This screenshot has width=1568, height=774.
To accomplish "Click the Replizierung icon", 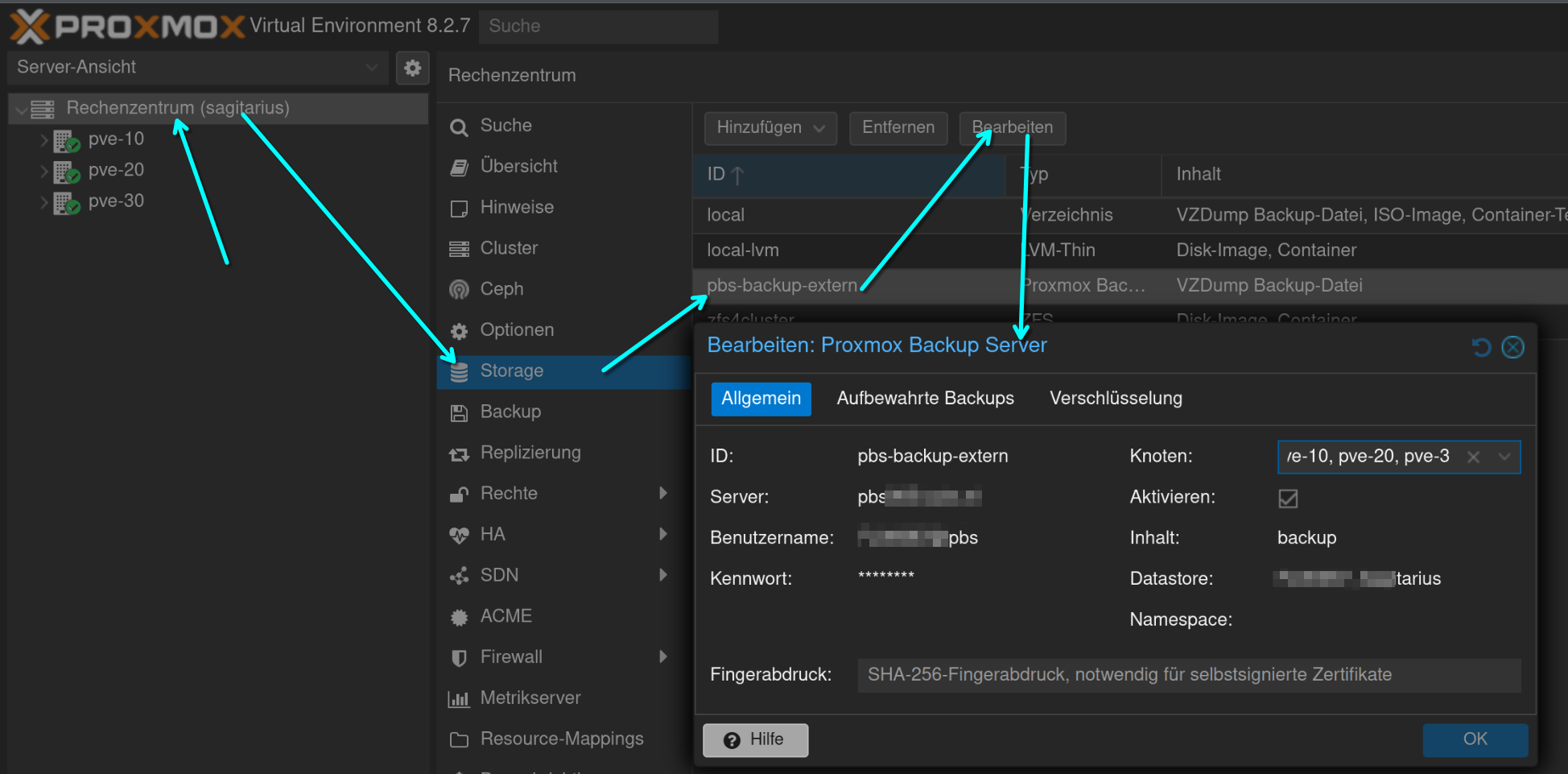I will tap(459, 453).
